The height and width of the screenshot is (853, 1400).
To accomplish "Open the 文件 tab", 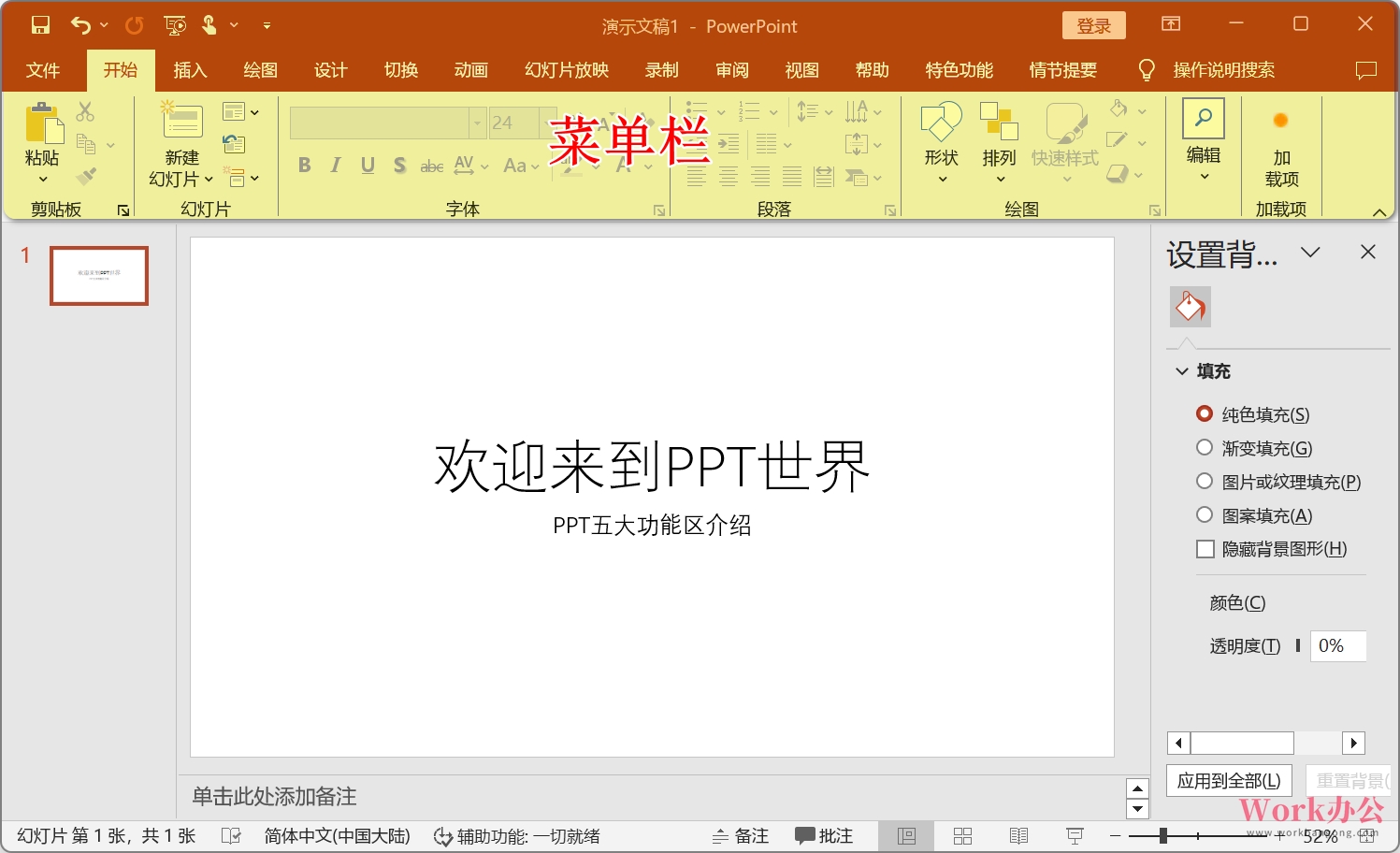I will (x=43, y=70).
